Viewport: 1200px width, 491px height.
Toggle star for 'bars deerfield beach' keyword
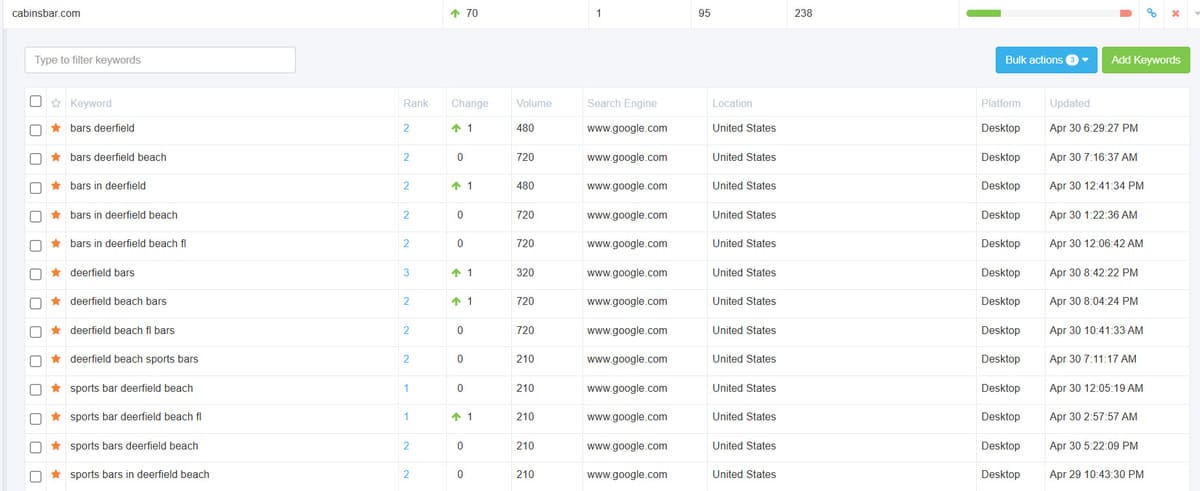coord(56,157)
